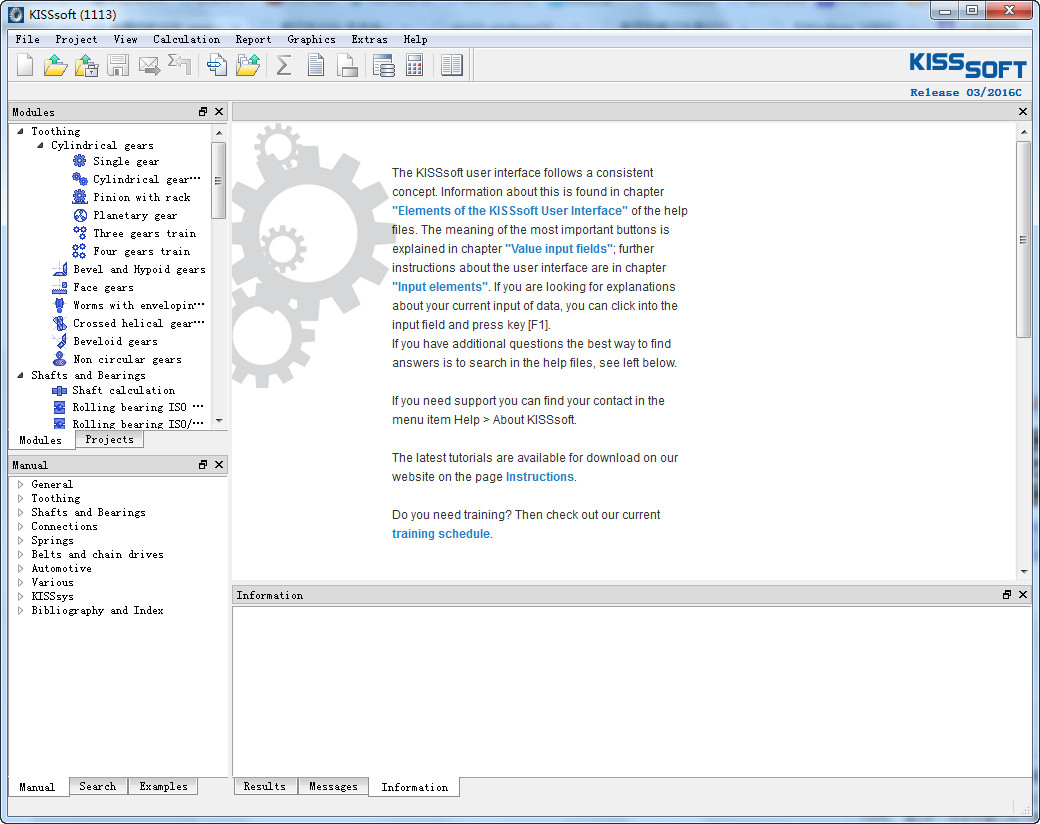Open the "Elements of the KISSsoft User Interface" link
The image size is (1040, 824).
pos(510,211)
